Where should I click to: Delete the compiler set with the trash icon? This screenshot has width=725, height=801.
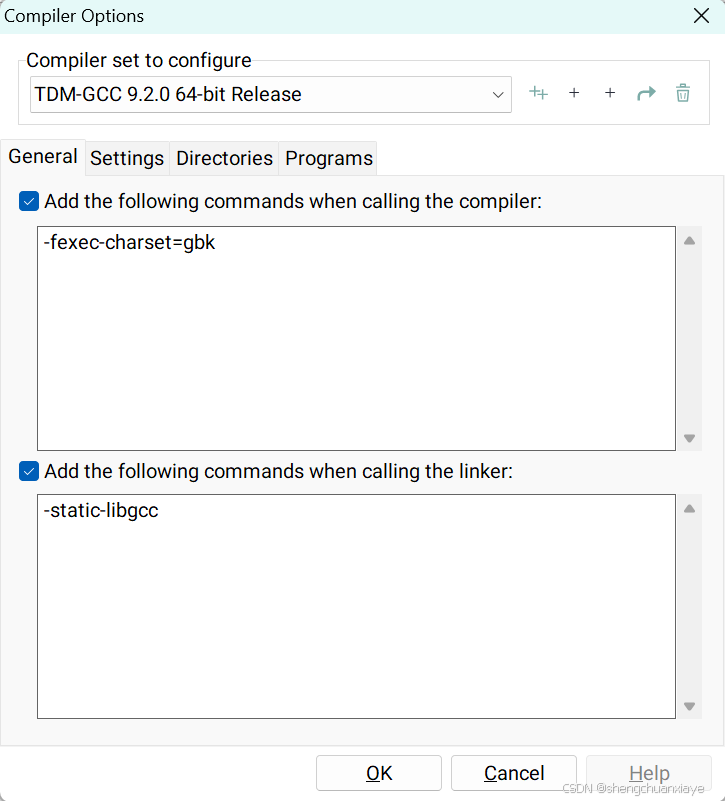click(x=683, y=93)
